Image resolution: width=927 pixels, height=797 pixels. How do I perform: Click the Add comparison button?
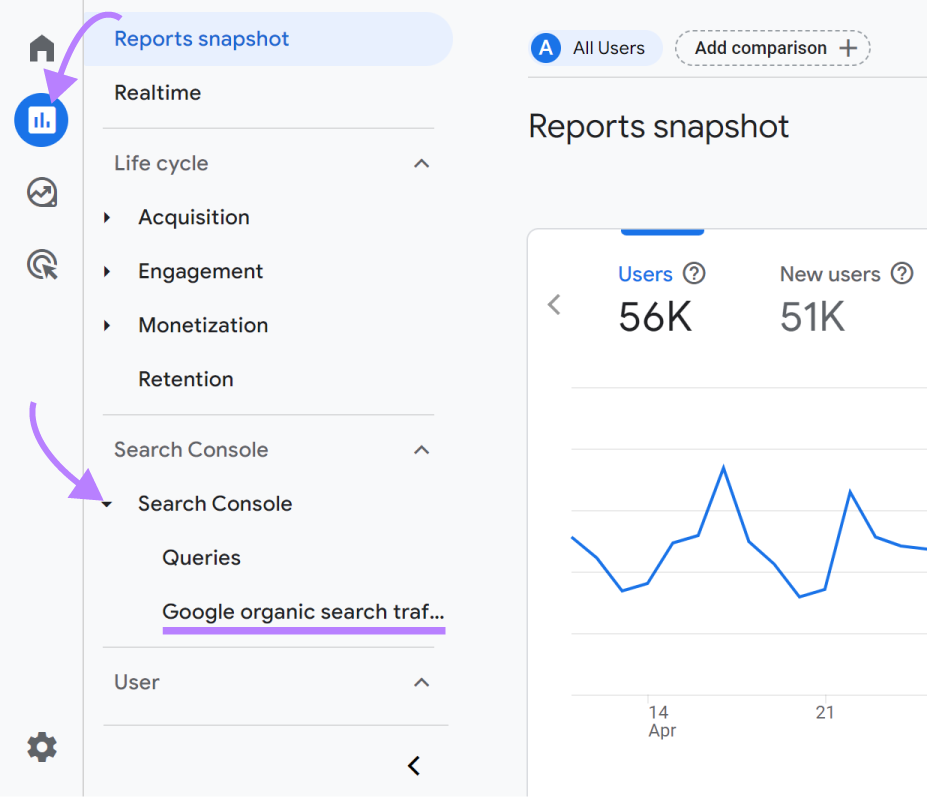coord(772,47)
